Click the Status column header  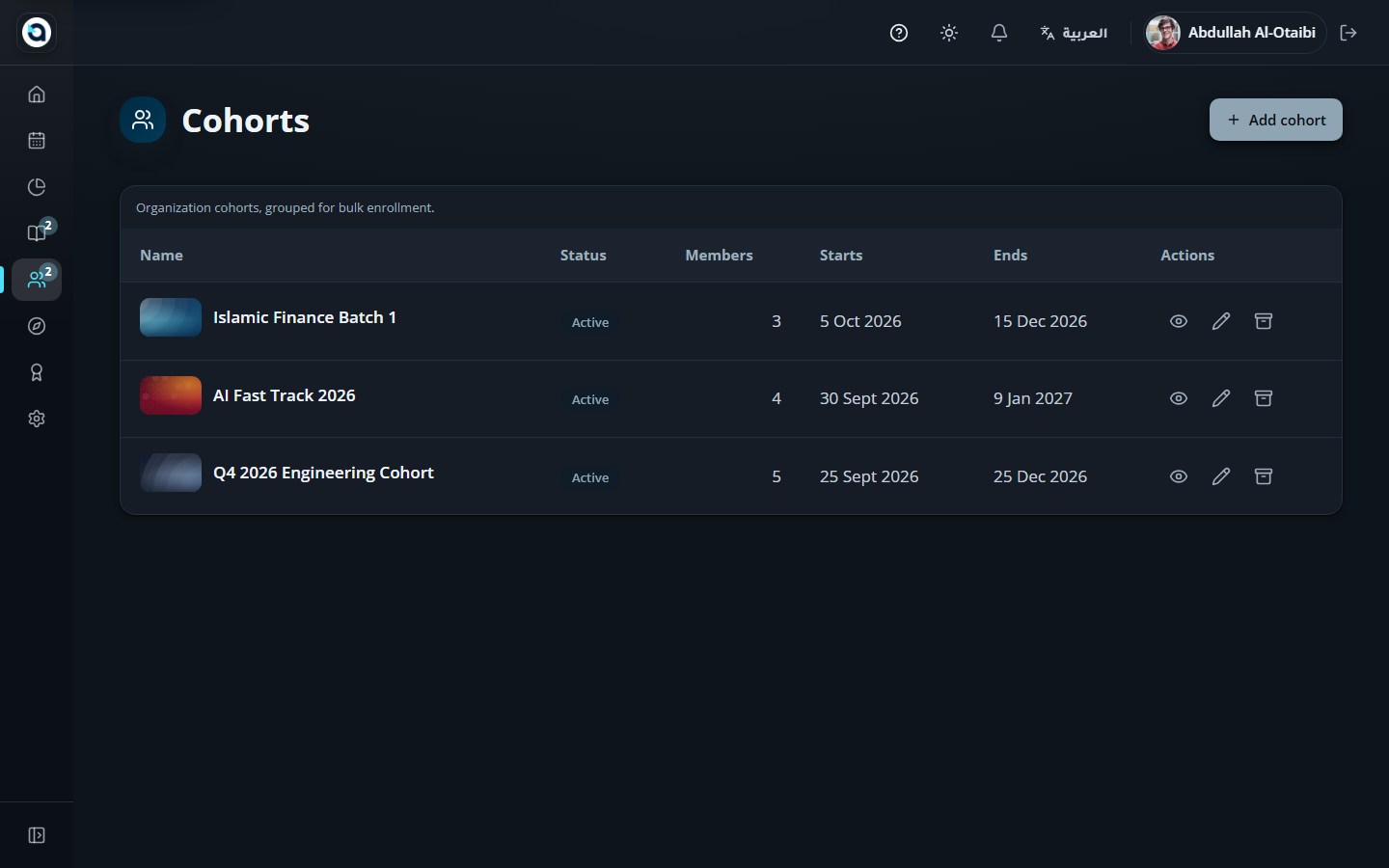[x=584, y=256]
